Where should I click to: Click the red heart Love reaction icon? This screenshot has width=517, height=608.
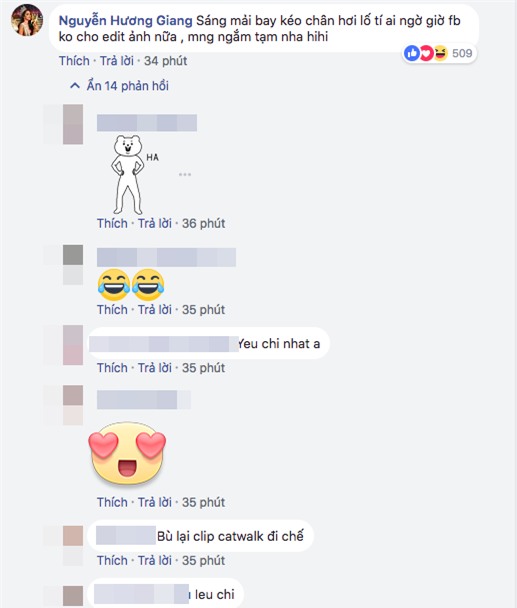pos(426,53)
